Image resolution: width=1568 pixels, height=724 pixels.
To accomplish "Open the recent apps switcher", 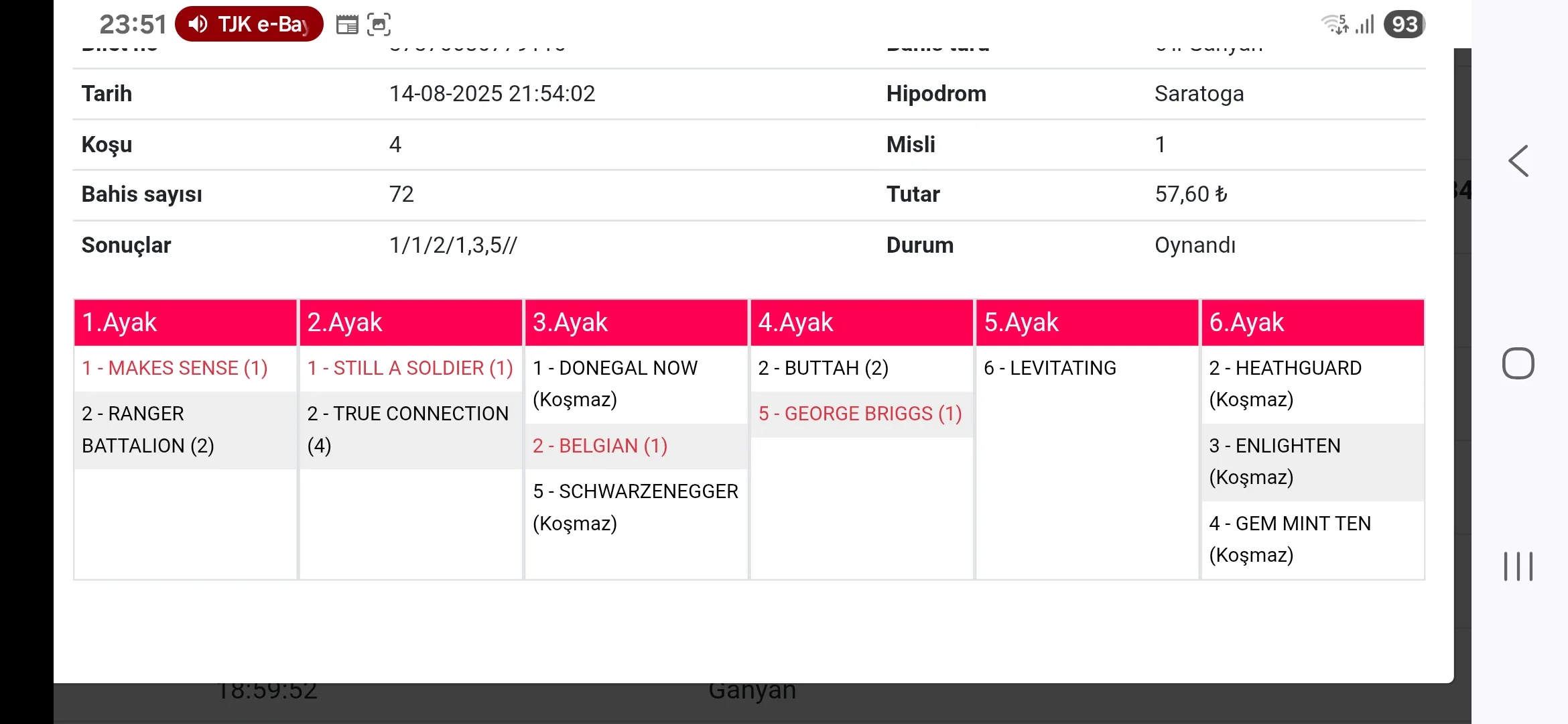I will (1518, 566).
